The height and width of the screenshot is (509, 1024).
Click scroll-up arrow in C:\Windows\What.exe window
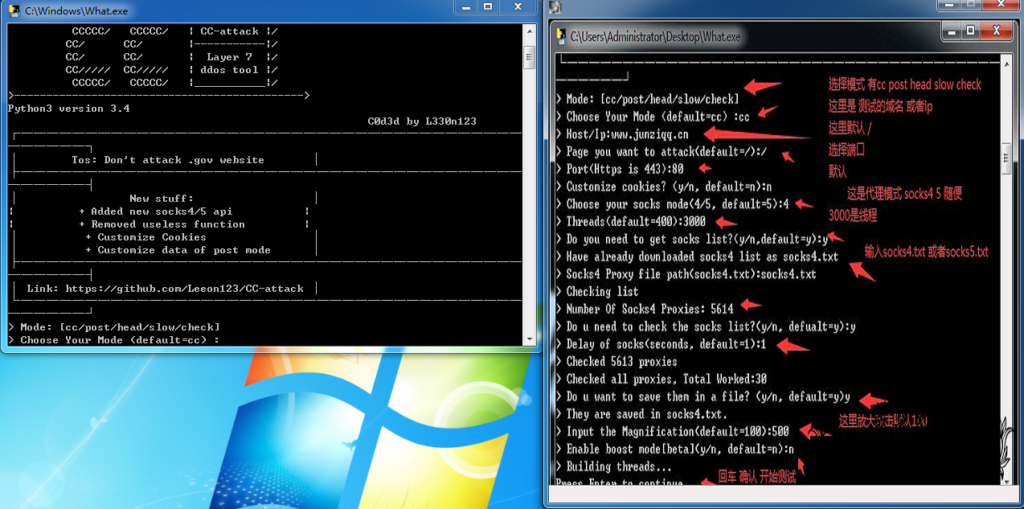(530, 30)
